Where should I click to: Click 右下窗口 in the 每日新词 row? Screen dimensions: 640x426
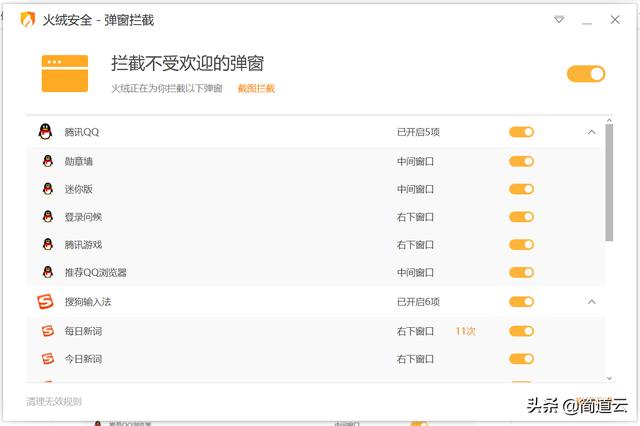415,331
